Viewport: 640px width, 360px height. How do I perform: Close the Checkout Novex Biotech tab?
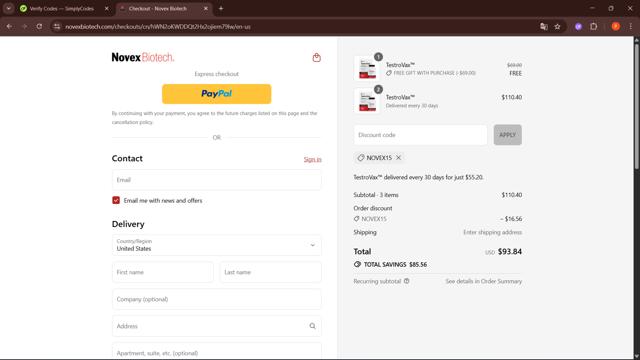[x=206, y=9]
